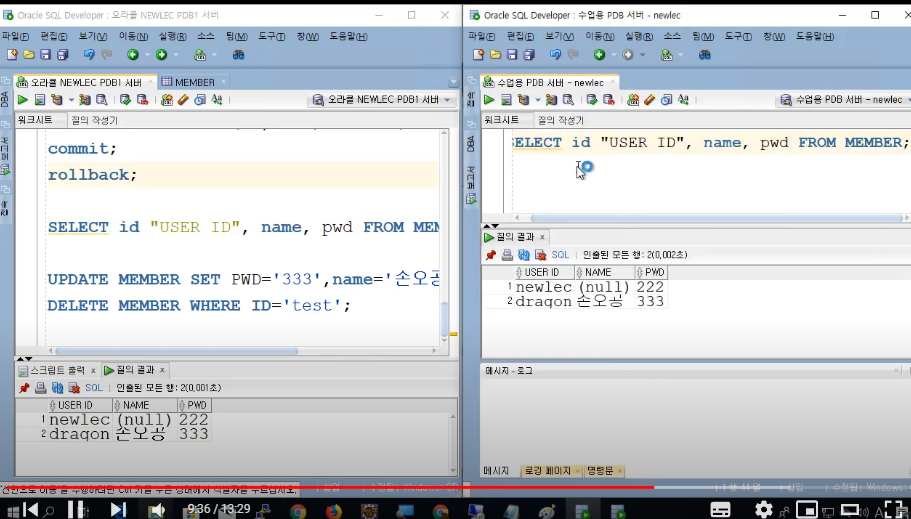Click horizontal scrollbar of right SQL editor
This screenshot has width=911, height=519.
pyautogui.click(x=716, y=219)
